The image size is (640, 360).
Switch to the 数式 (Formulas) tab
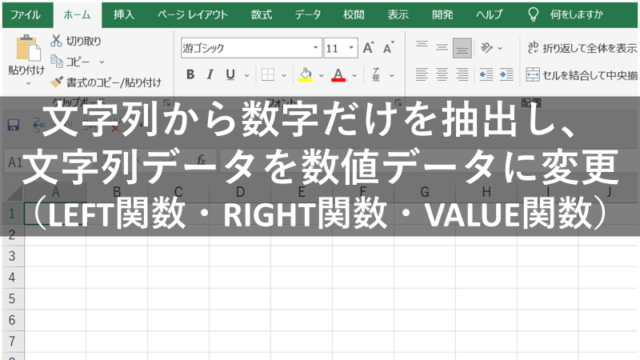pos(261,15)
